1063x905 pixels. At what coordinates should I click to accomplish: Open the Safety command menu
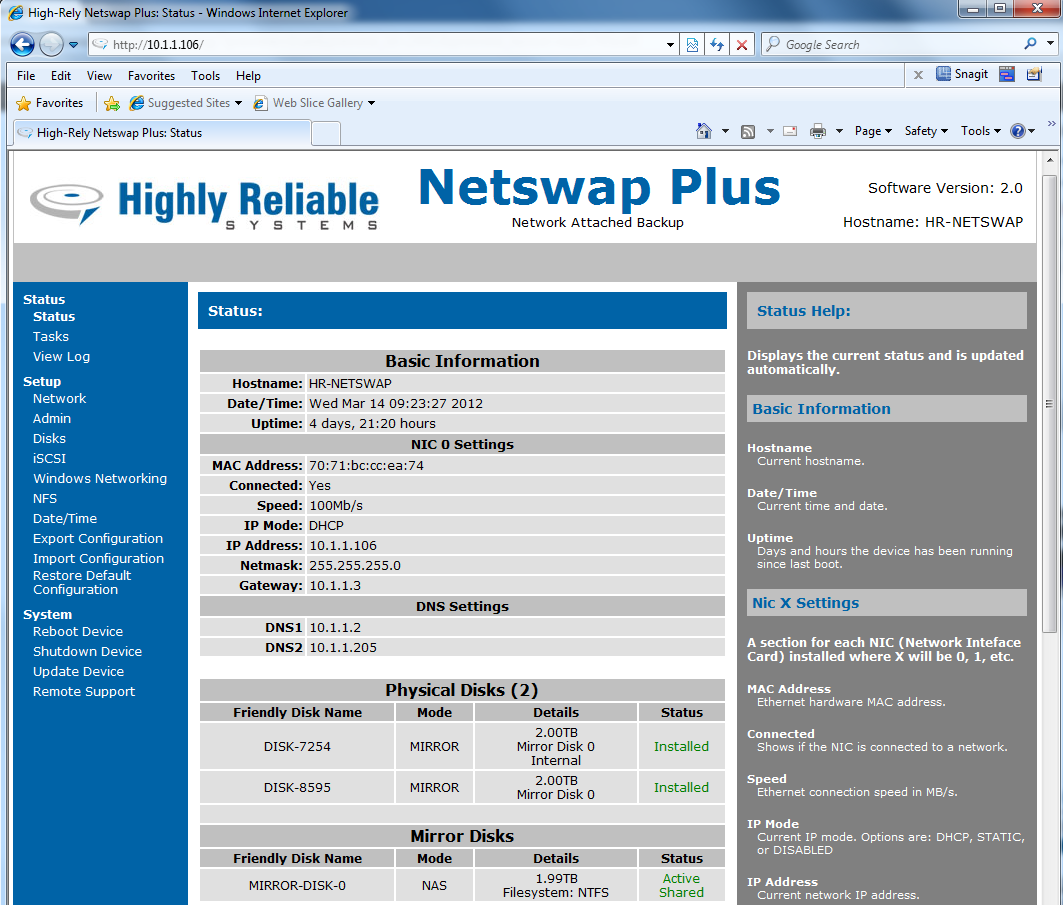tap(926, 131)
